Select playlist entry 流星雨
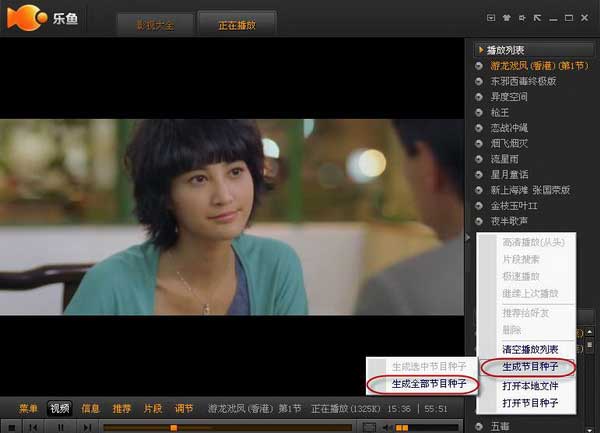This screenshot has width=600, height=433. coord(504,159)
